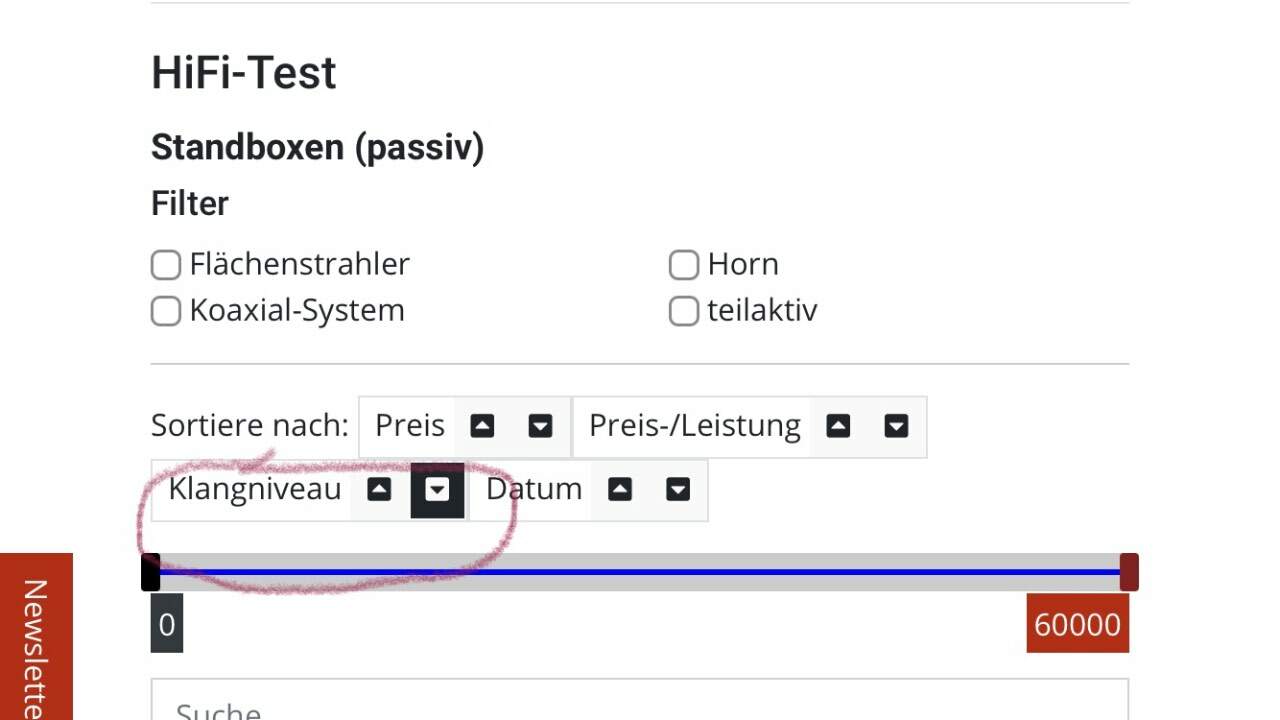Enable the Flächenstrahler filter checkbox
The width and height of the screenshot is (1280, 720).
pos(166,265)
